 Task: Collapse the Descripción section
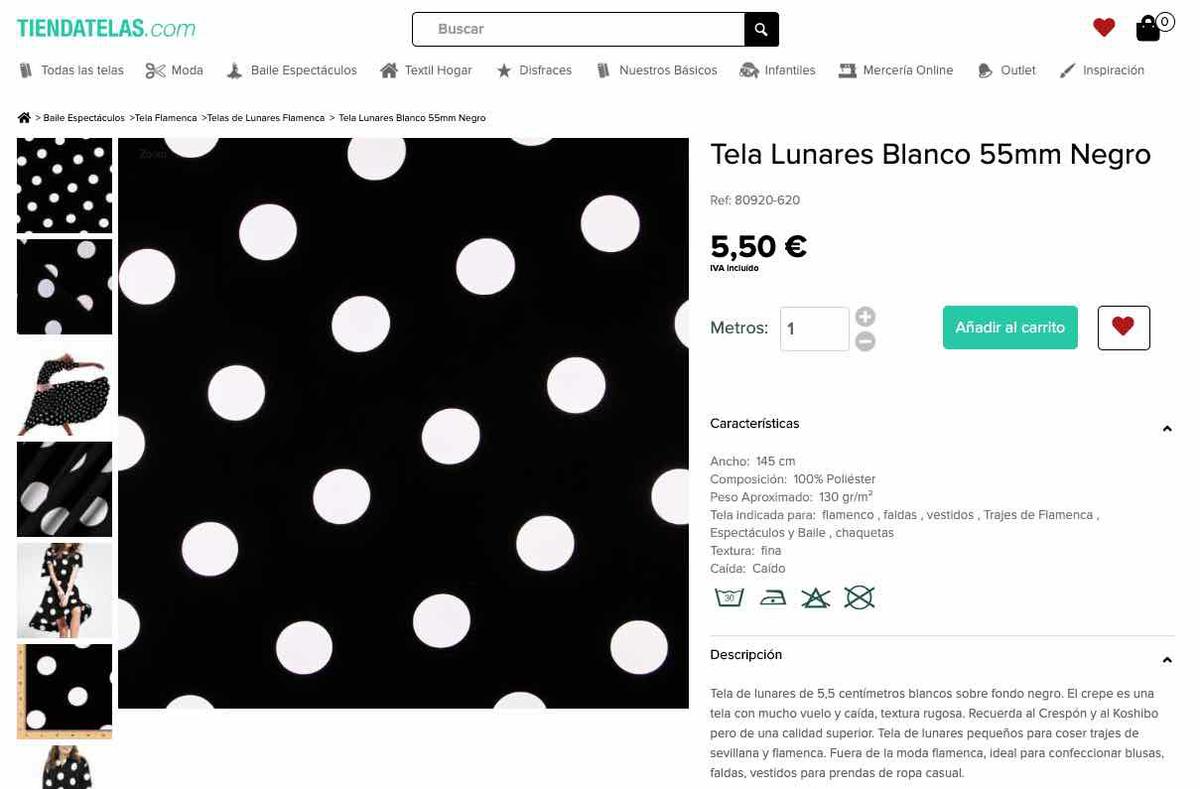tap(1167, 660)
